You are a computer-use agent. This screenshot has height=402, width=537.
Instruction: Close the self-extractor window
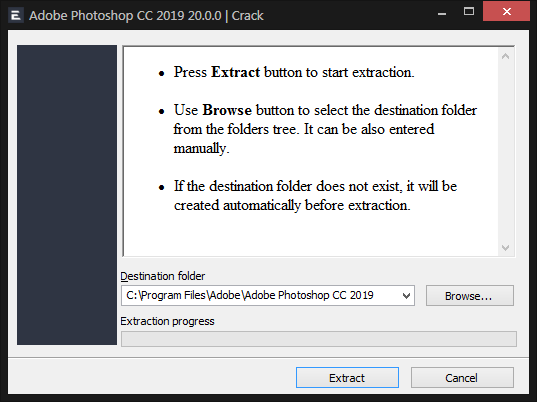coord(507,12)
